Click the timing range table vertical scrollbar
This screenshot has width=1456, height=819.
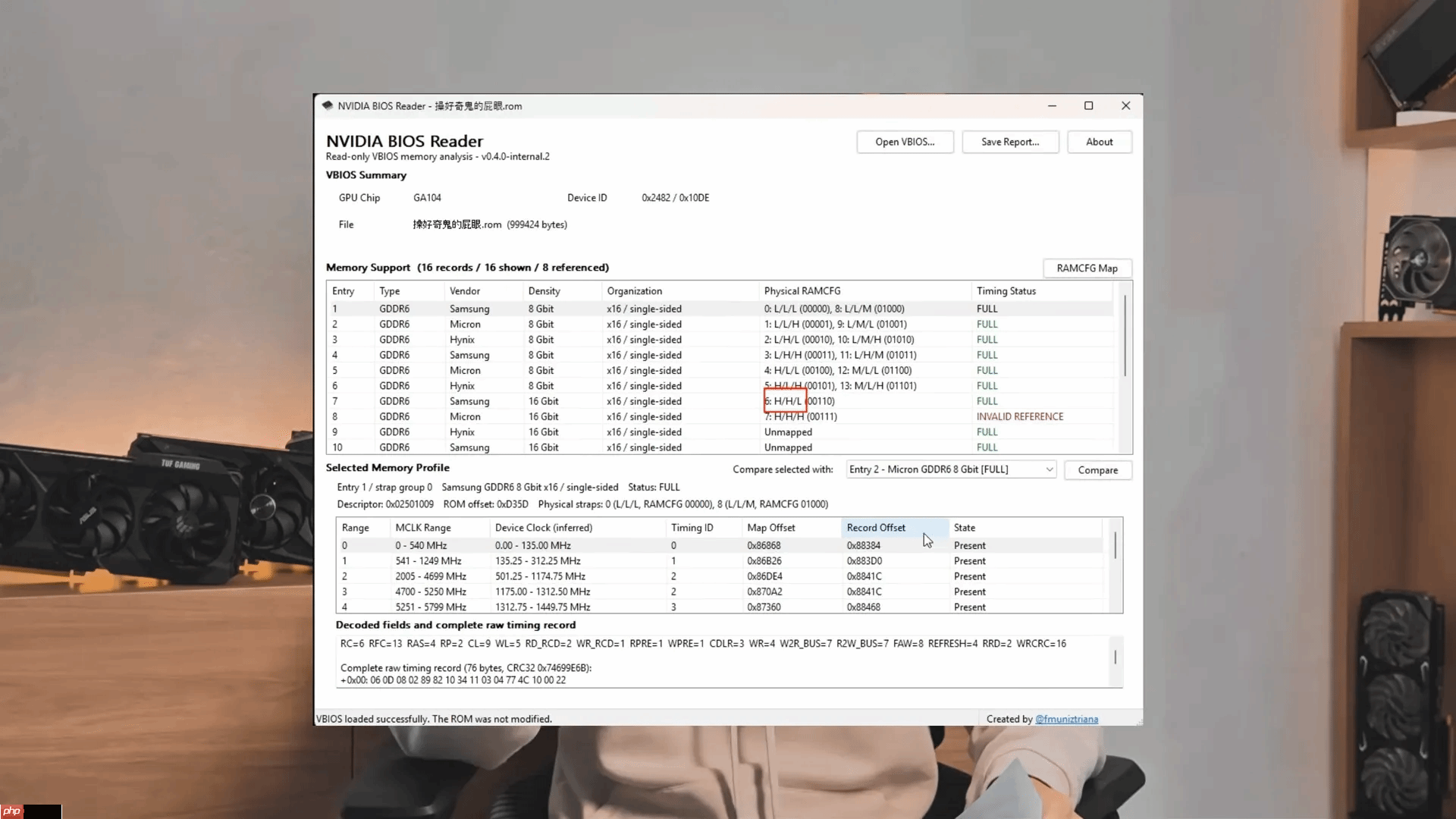pos(1115,545)
